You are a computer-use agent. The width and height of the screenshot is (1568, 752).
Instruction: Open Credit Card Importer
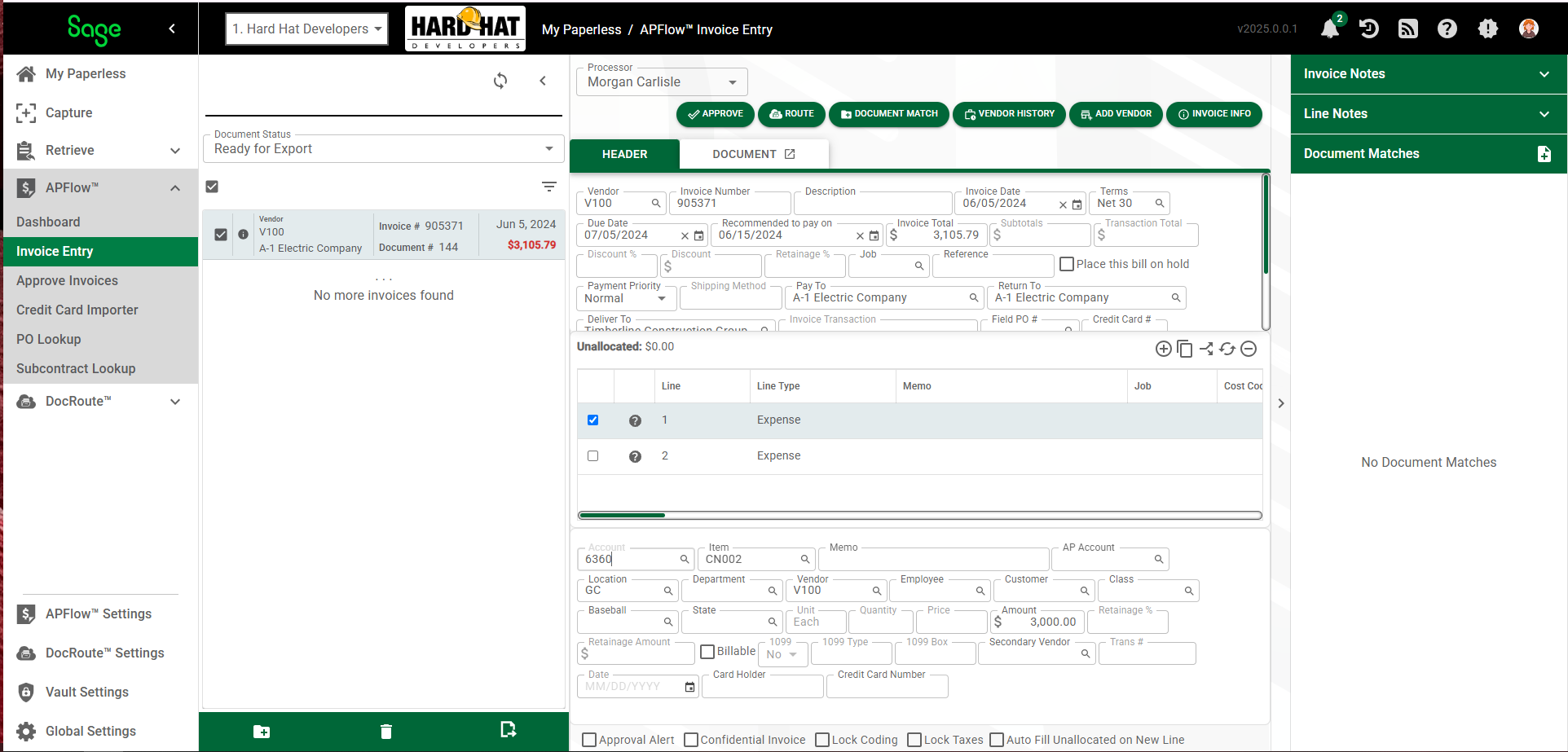(x=77, y=310)
